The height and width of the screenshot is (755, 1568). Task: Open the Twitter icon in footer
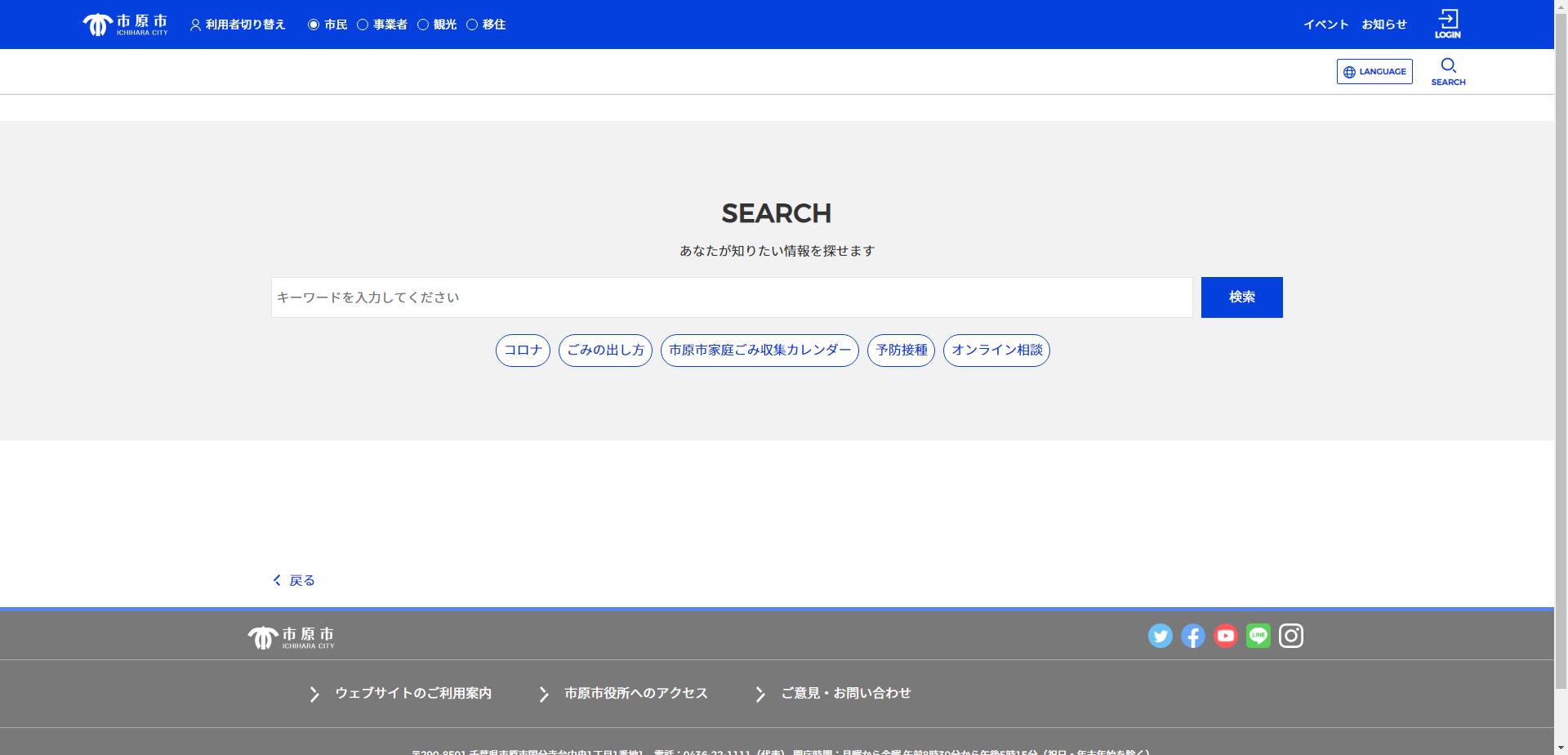pyautogui.click(x=1160, y=636)
